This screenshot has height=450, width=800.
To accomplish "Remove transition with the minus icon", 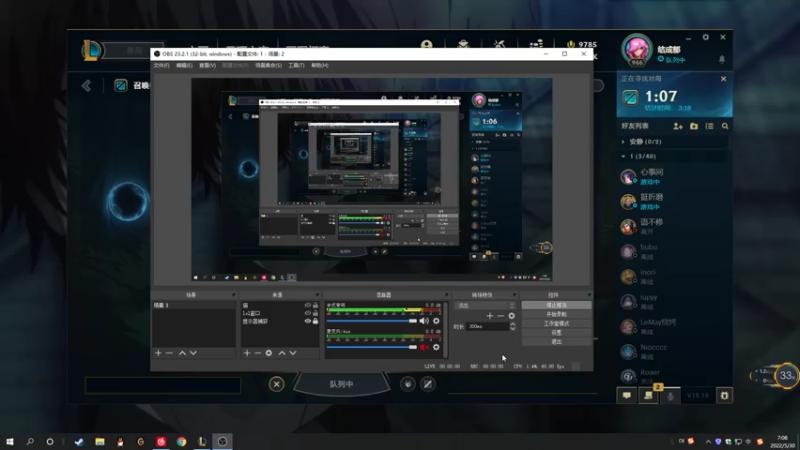I will click(501, 316).
